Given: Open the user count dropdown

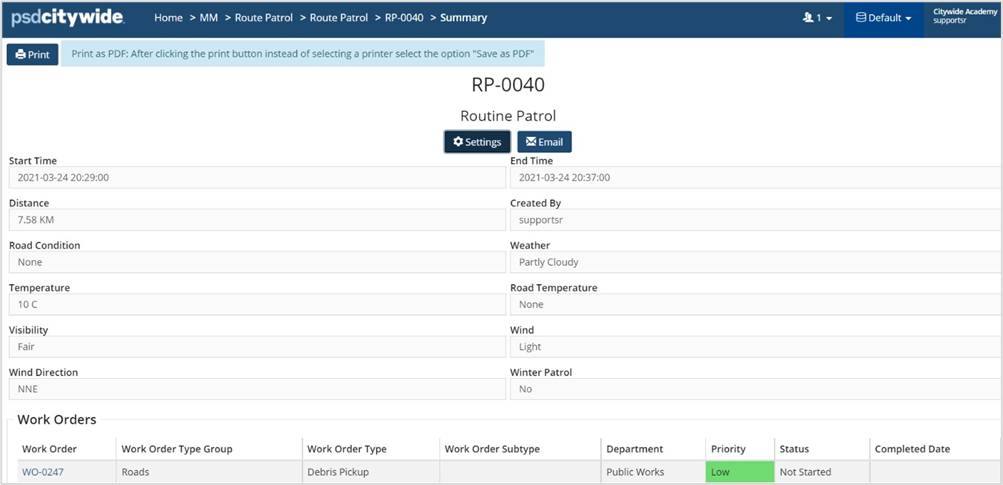Looking at the screenshot, I should tap(817, 18).
